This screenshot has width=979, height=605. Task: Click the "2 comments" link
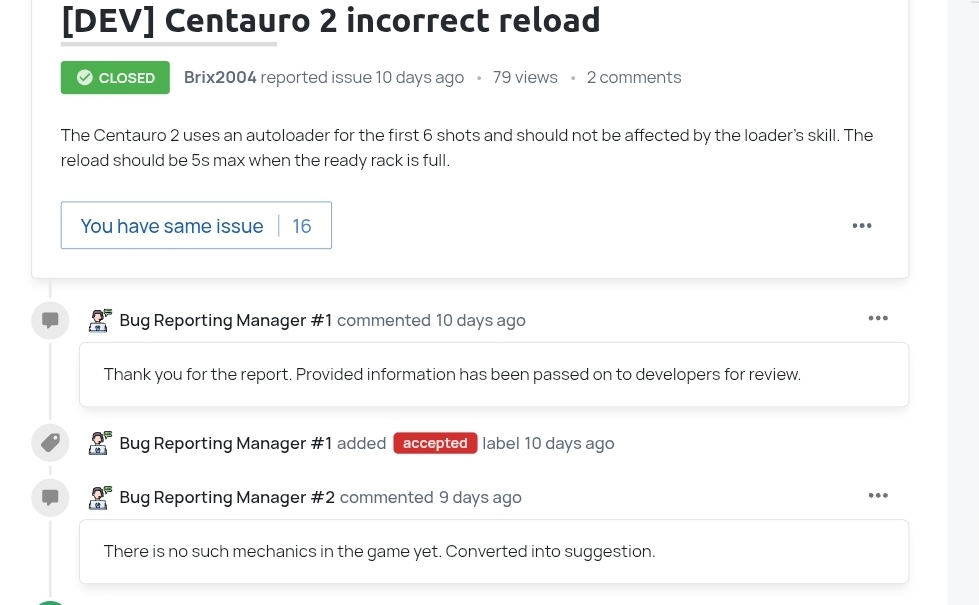[x=634, y=78]
